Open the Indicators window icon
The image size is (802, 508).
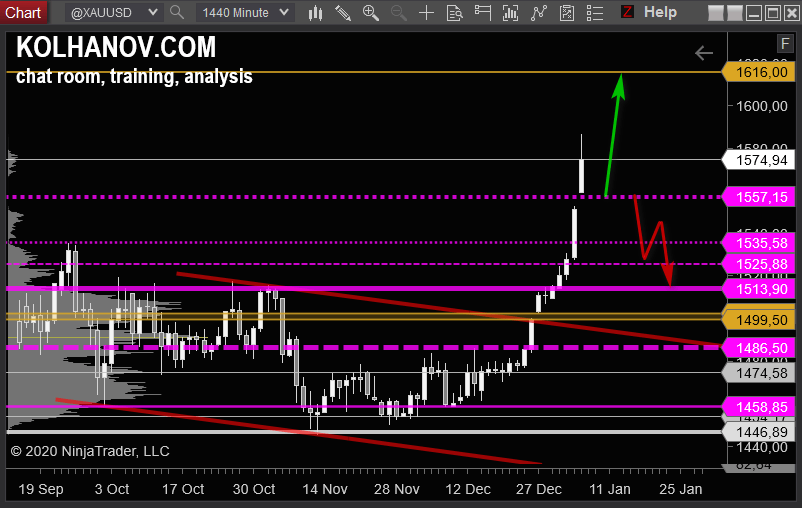512,13
